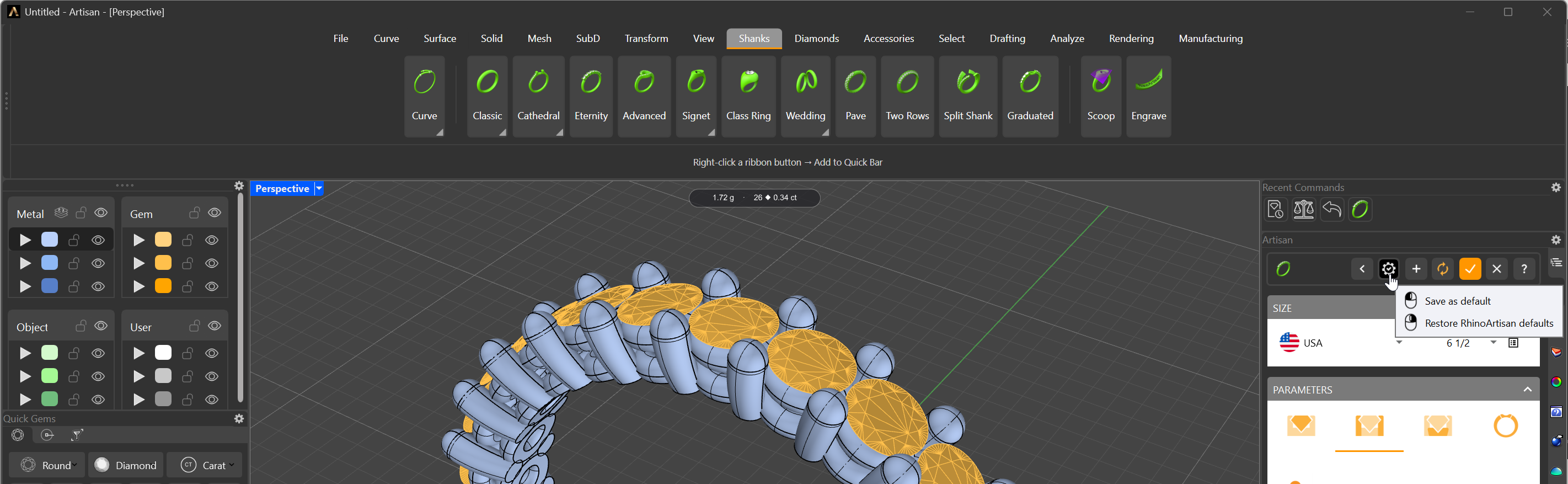Open Recent Commands panel gear settings
Image resolution: width=1568 pixels, height=484 pixels.
1556,188
